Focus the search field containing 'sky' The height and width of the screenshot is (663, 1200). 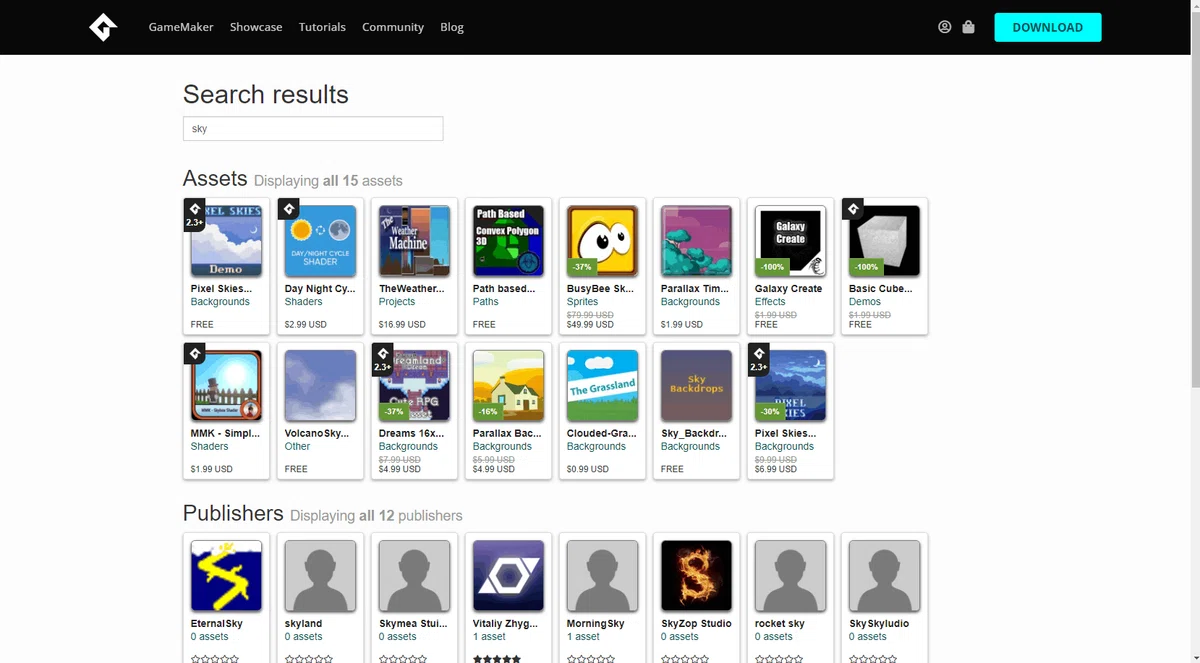point(313,128)
